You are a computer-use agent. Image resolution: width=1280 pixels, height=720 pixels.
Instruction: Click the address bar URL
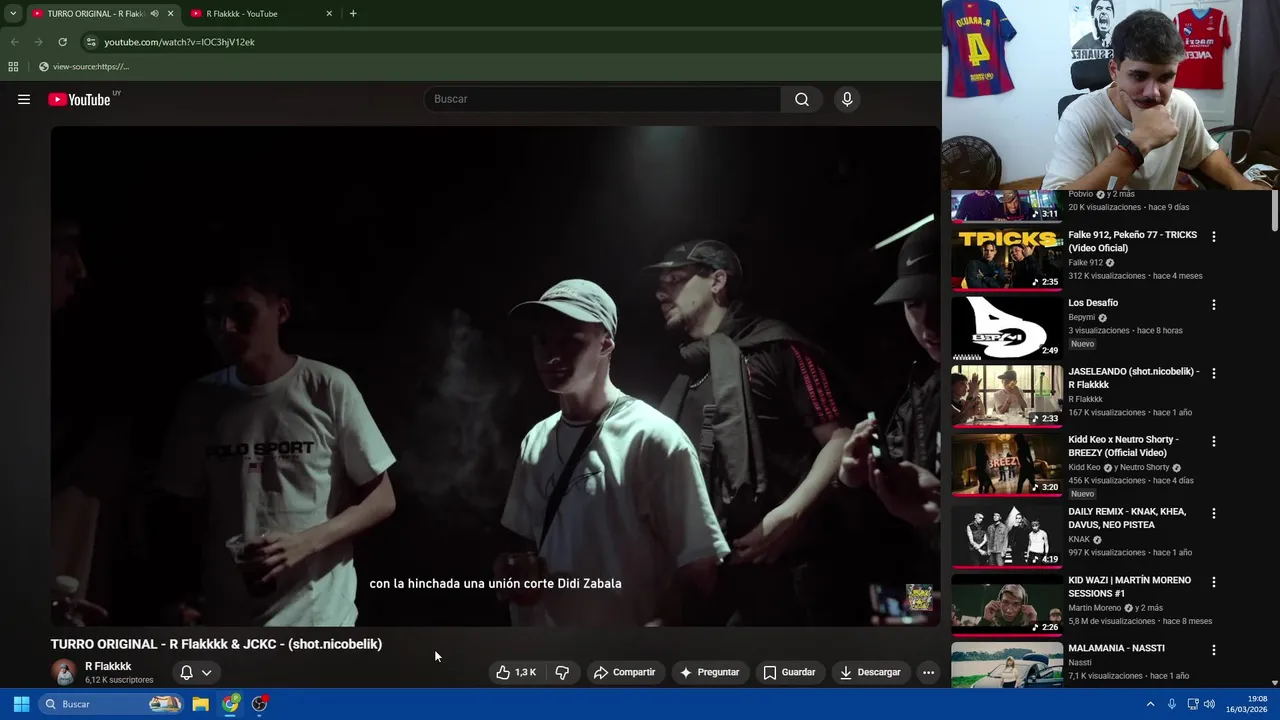tap(180, 42)
